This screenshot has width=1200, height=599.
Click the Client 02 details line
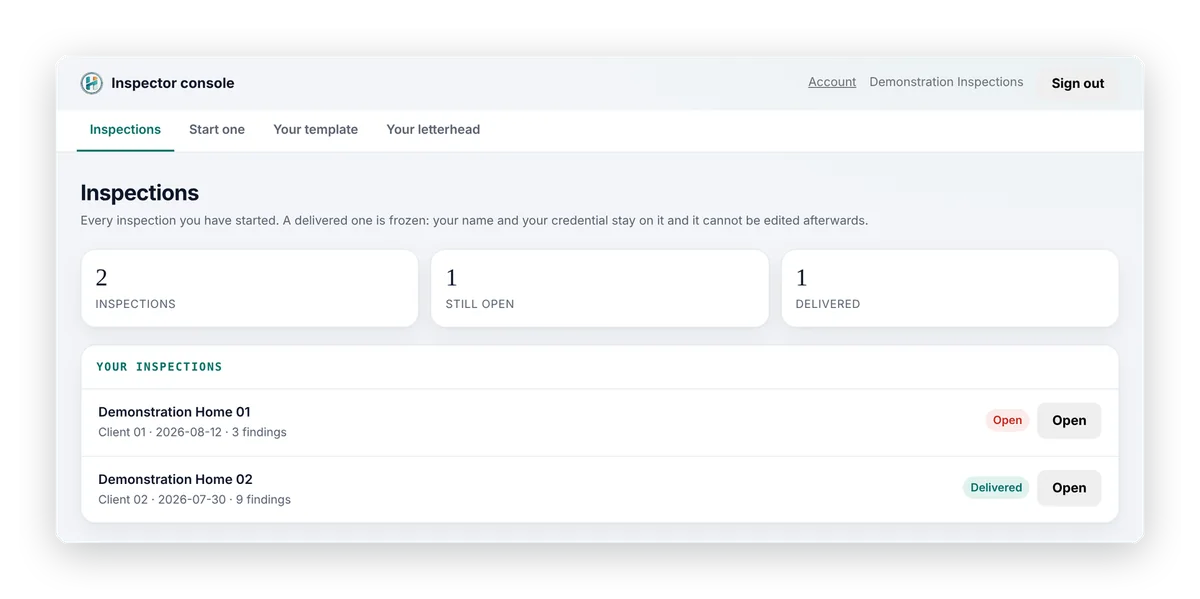tap(194, 499)
